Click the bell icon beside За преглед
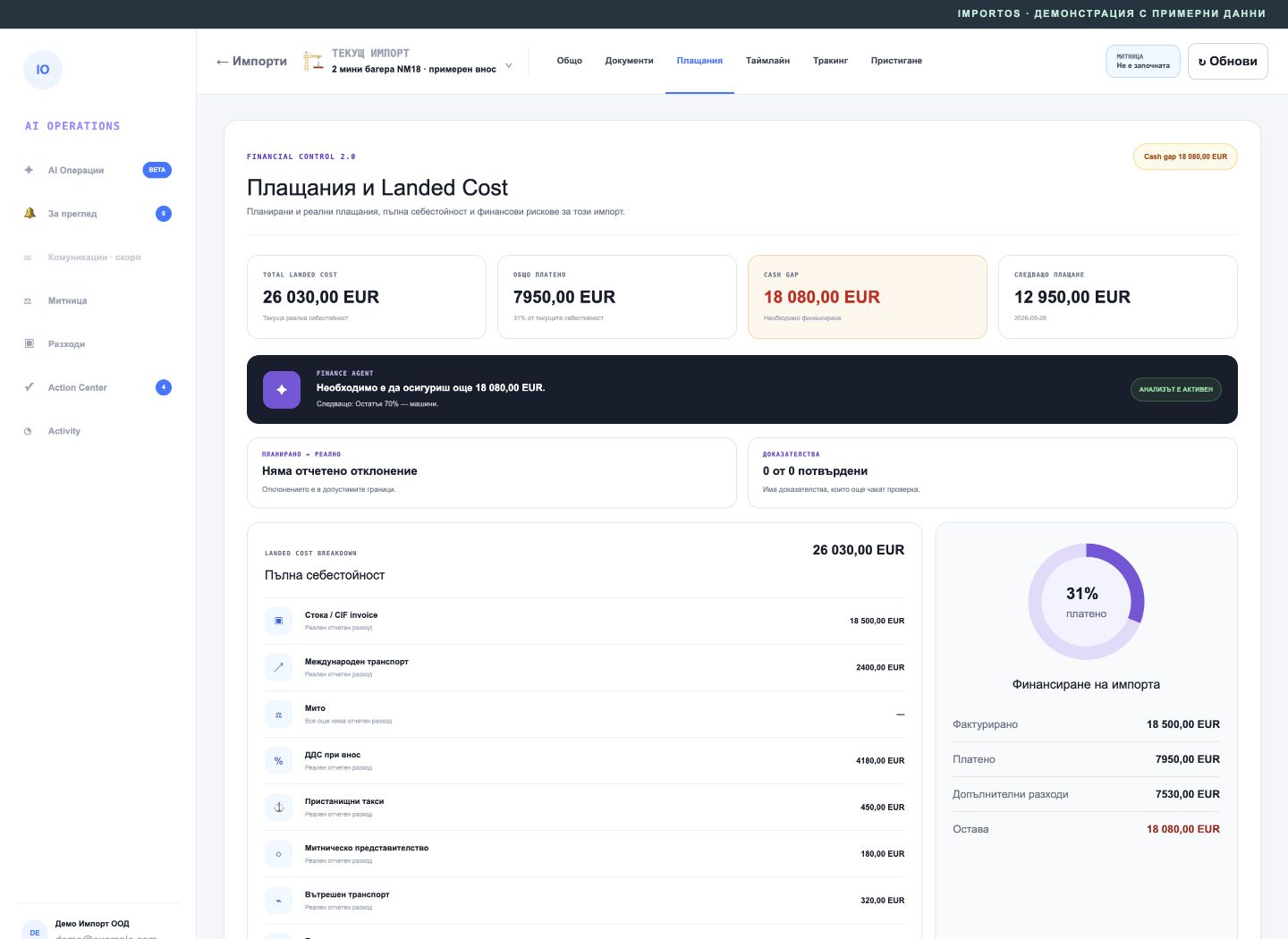The image size is (1288, 939). tap(30, 214)
